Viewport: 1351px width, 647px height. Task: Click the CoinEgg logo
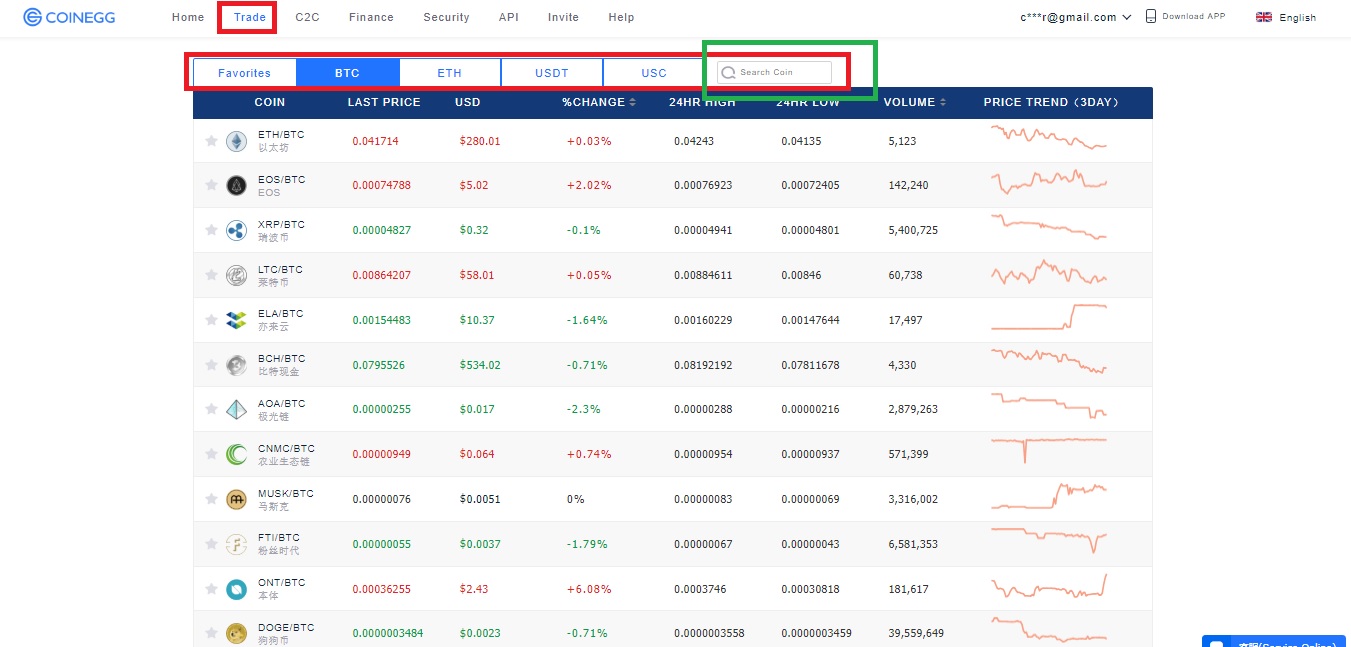coord(68,17)
